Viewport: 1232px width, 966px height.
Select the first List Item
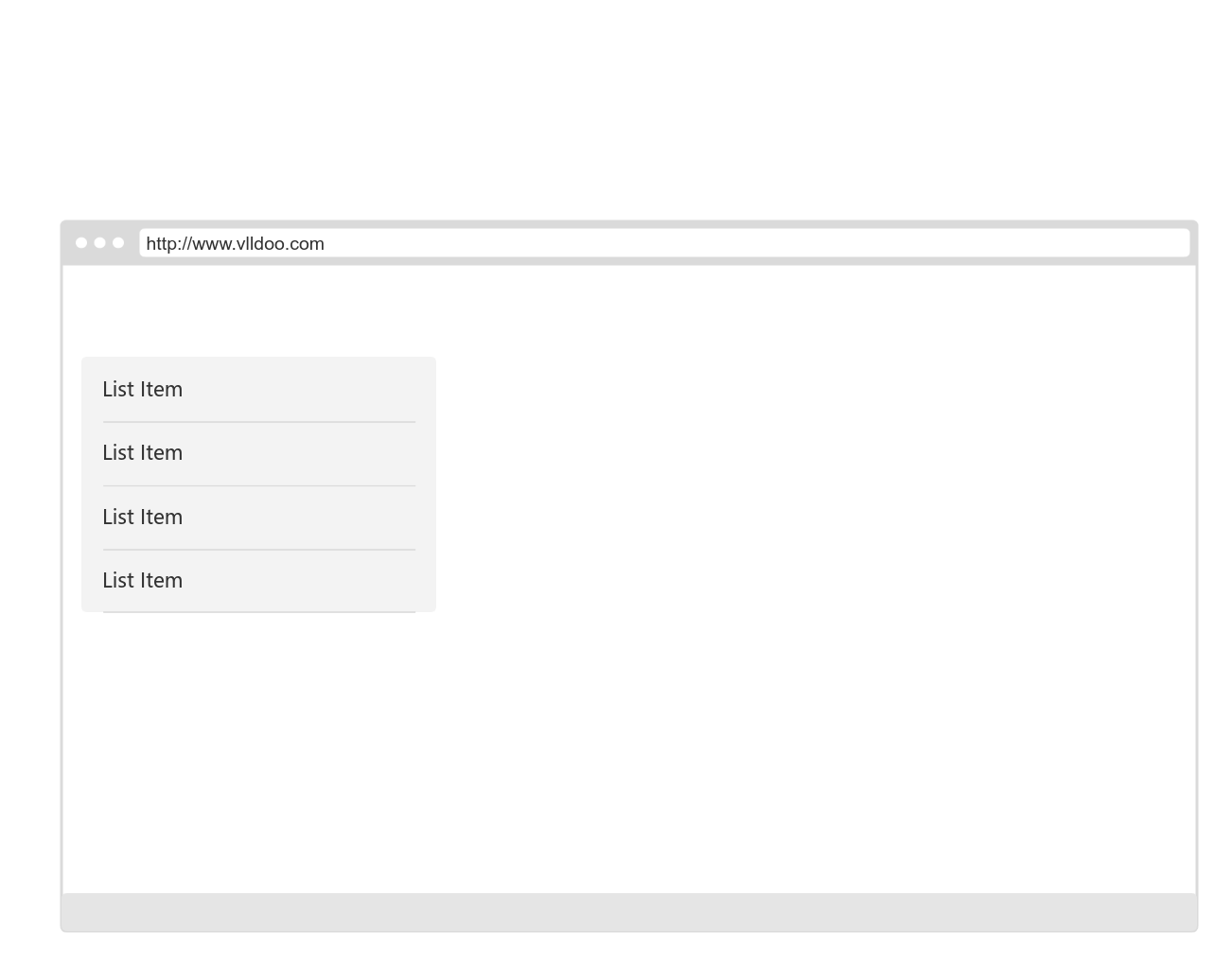click(x=143, y=390)
